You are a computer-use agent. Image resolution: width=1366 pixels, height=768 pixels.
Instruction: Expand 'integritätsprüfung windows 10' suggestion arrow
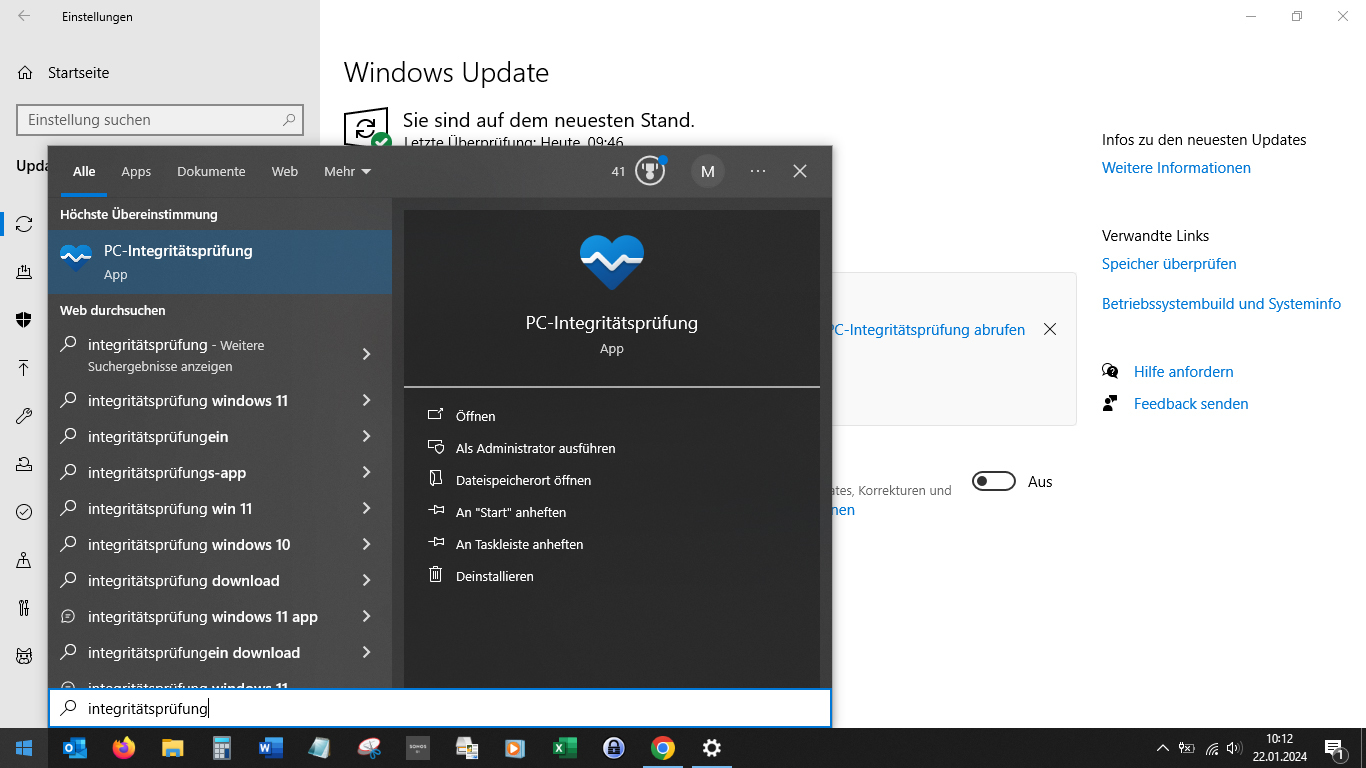point(366,544)
